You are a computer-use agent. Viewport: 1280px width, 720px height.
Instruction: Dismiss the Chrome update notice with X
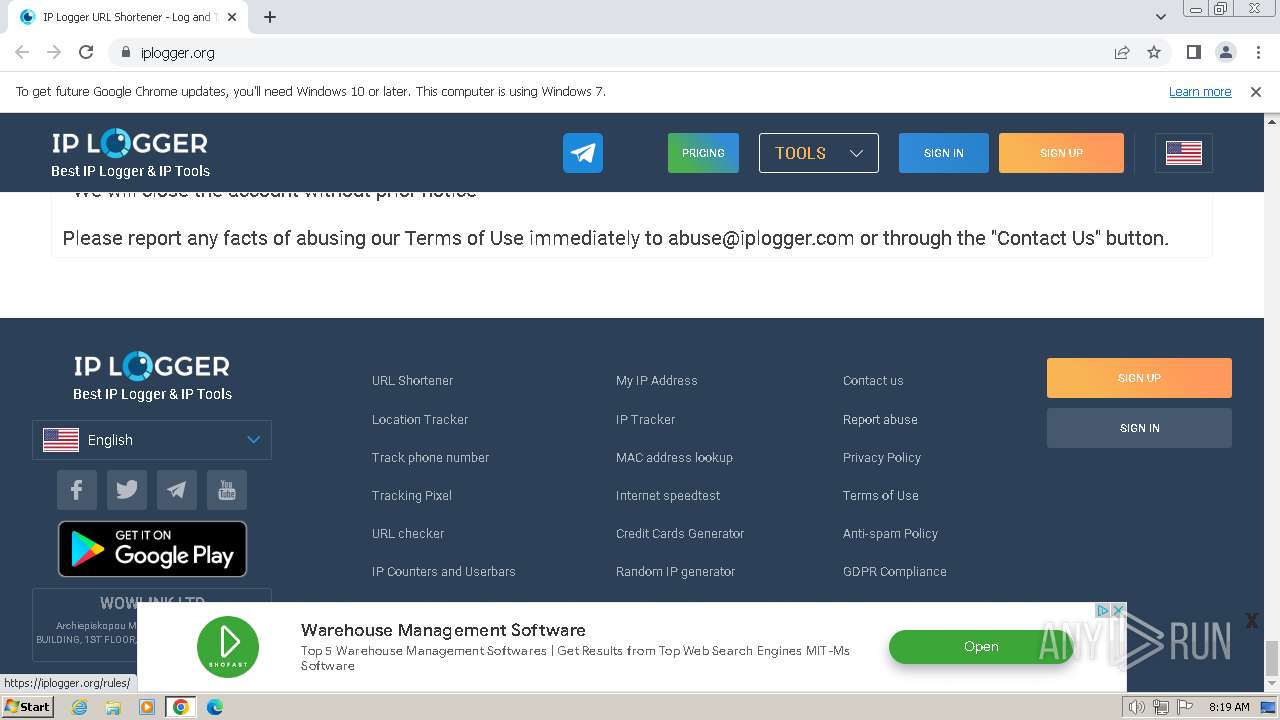point(1256,91)
